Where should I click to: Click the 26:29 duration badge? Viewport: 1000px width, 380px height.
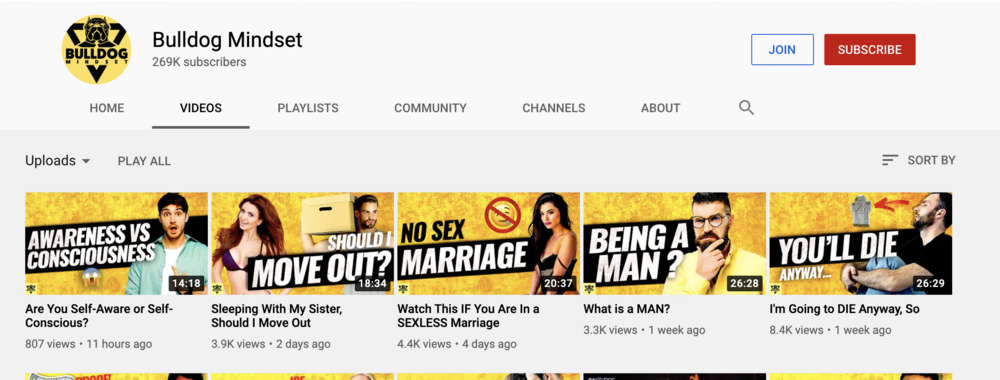(x=930, y=284)
